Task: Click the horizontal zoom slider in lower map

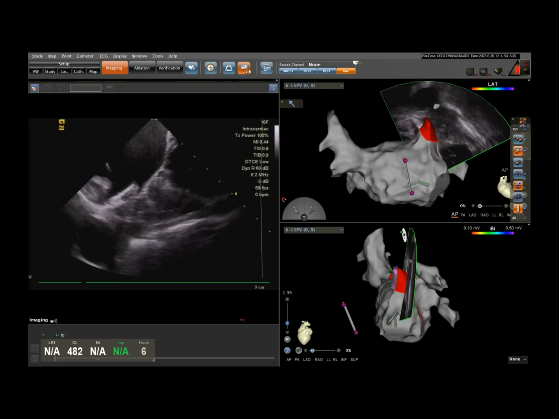Action: [x=324, y=351]
